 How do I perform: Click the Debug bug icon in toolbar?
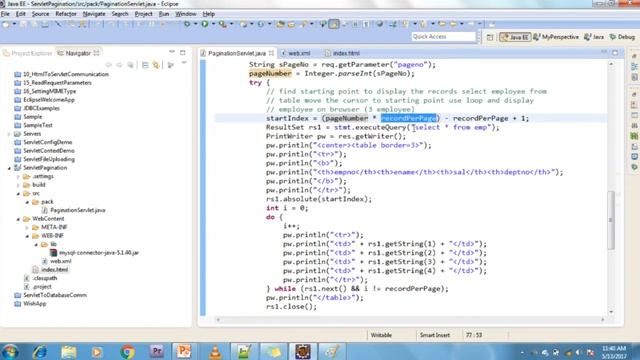(x=187, y=24)
